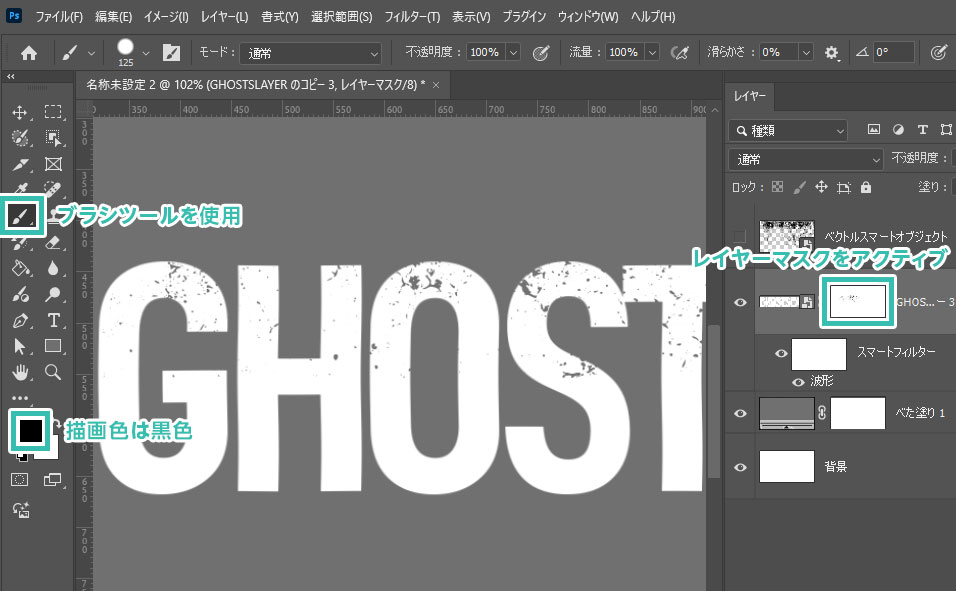Select the Rectangular Marquee tool
The image size is (956, 591).
pos(53,112)
